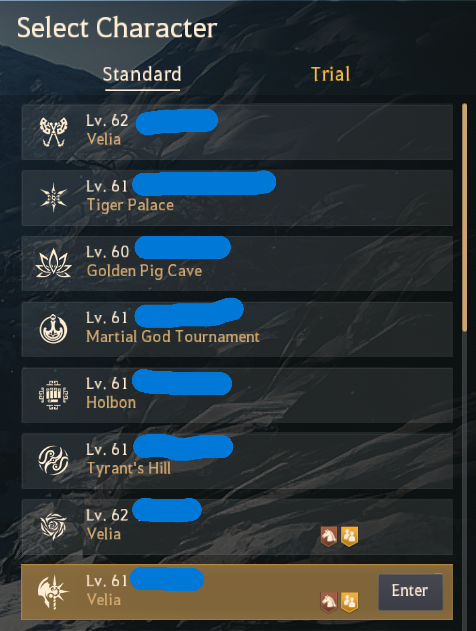Screen dimensions: 476x631
Task: Click the swirl class icon beside Tyrant's Hill
Action: (54, 460)
